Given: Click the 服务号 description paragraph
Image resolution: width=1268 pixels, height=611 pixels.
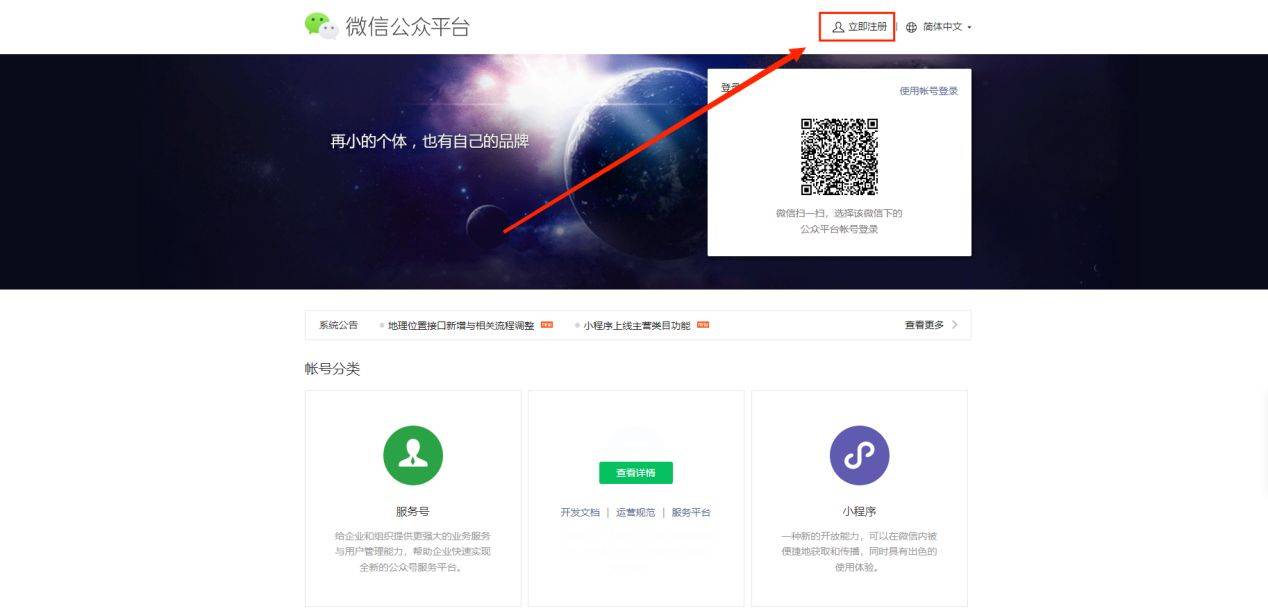Looking at the screenshot, I should coord(413,551).
